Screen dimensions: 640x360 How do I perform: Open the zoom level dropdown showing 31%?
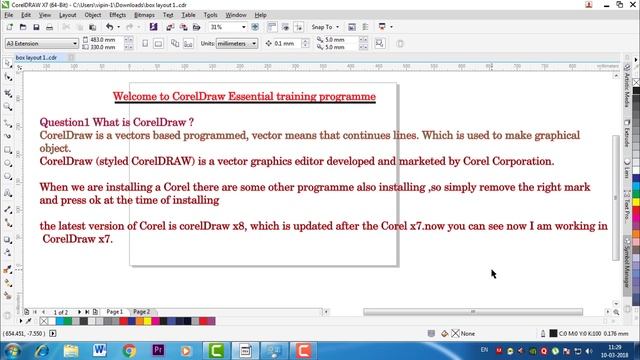click(244, 27)
